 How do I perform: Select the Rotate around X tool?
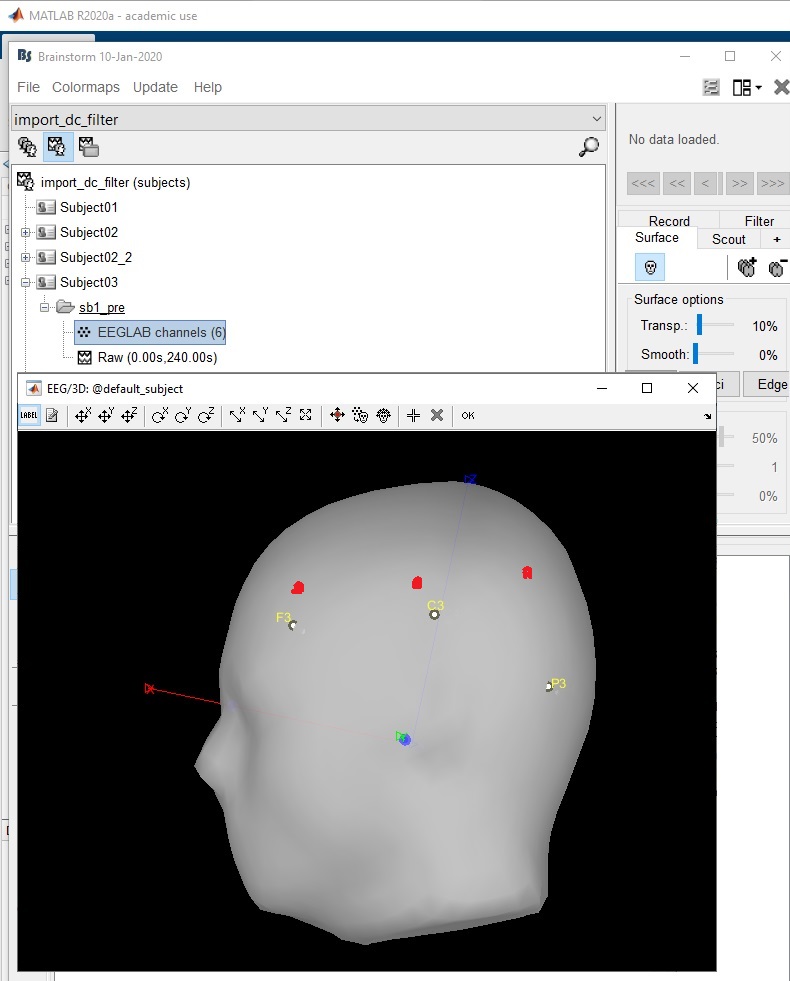point(160,415)
